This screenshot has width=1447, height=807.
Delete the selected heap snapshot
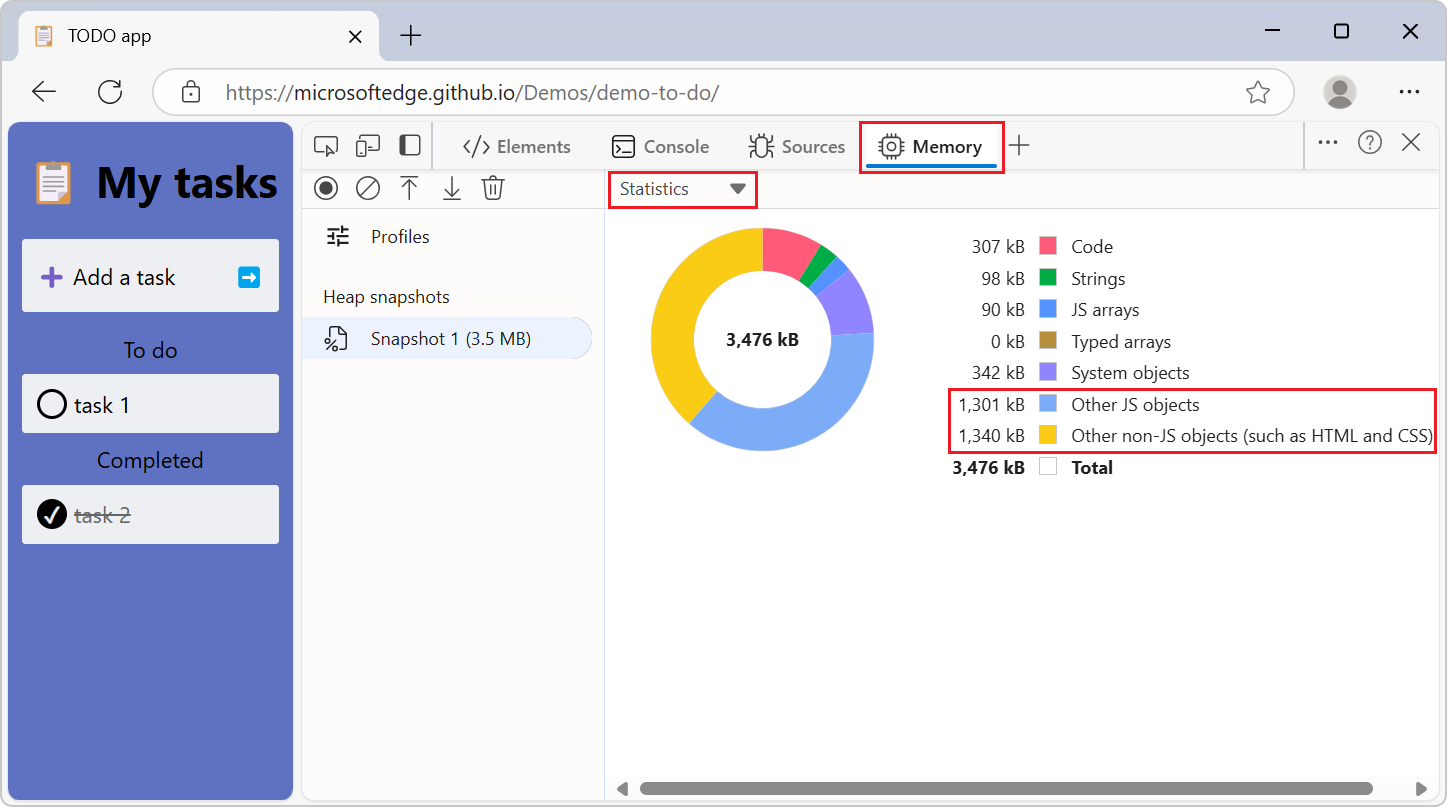tap(492, 188)
